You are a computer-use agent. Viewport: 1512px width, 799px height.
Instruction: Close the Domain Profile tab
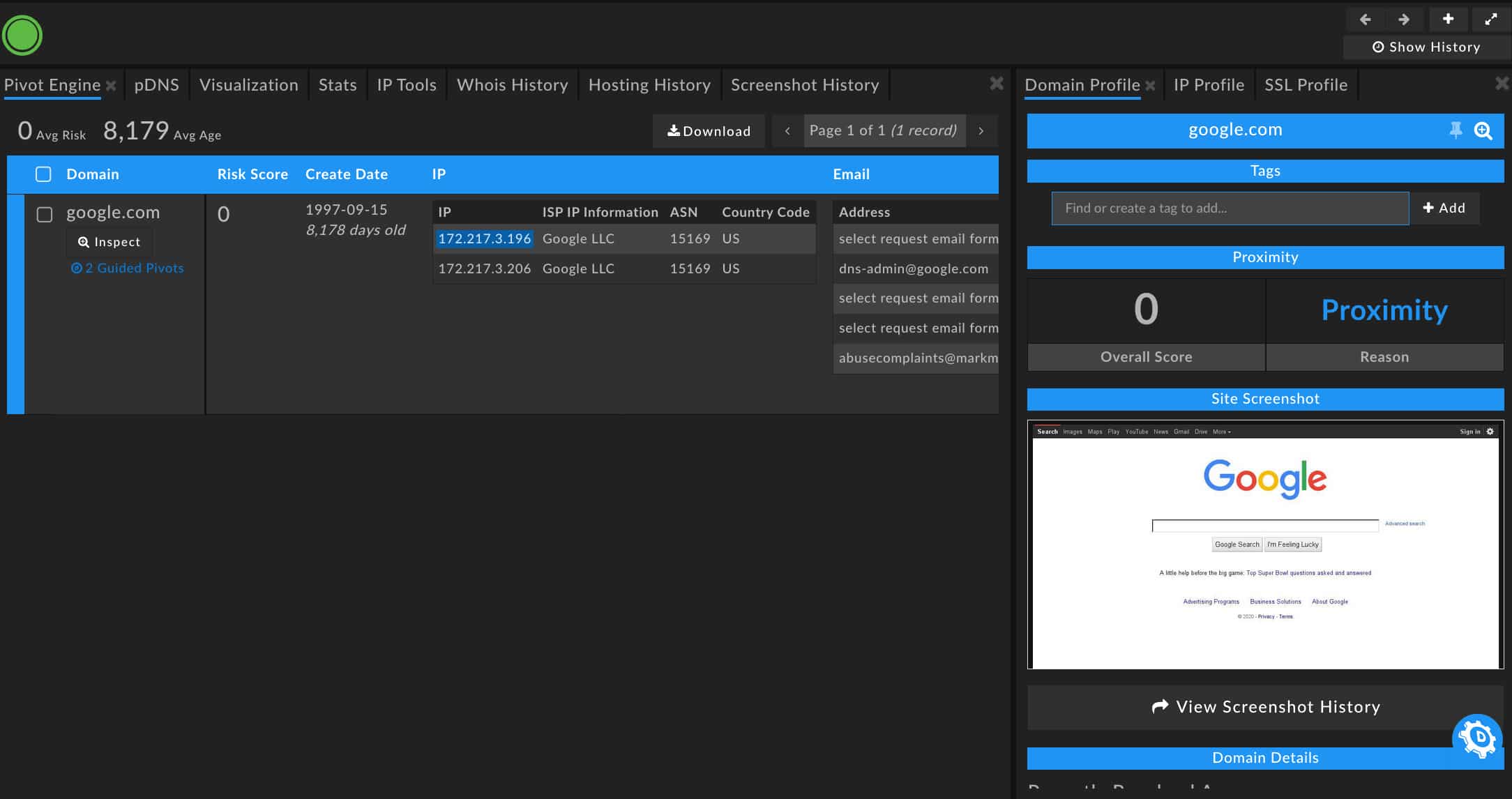[1150, 86]
